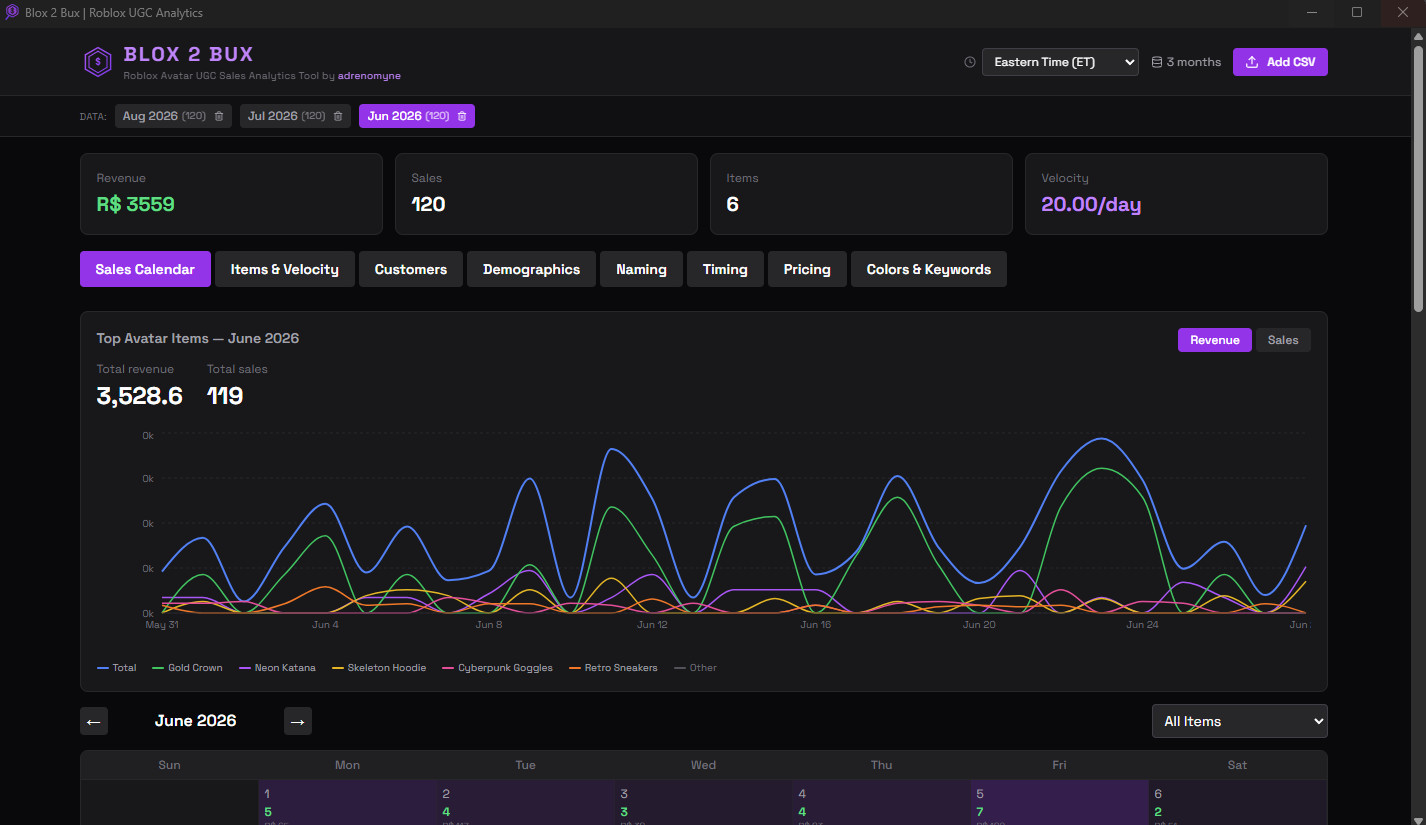
Task: Switch chart to Revenue view
Action: point(1214,340)
